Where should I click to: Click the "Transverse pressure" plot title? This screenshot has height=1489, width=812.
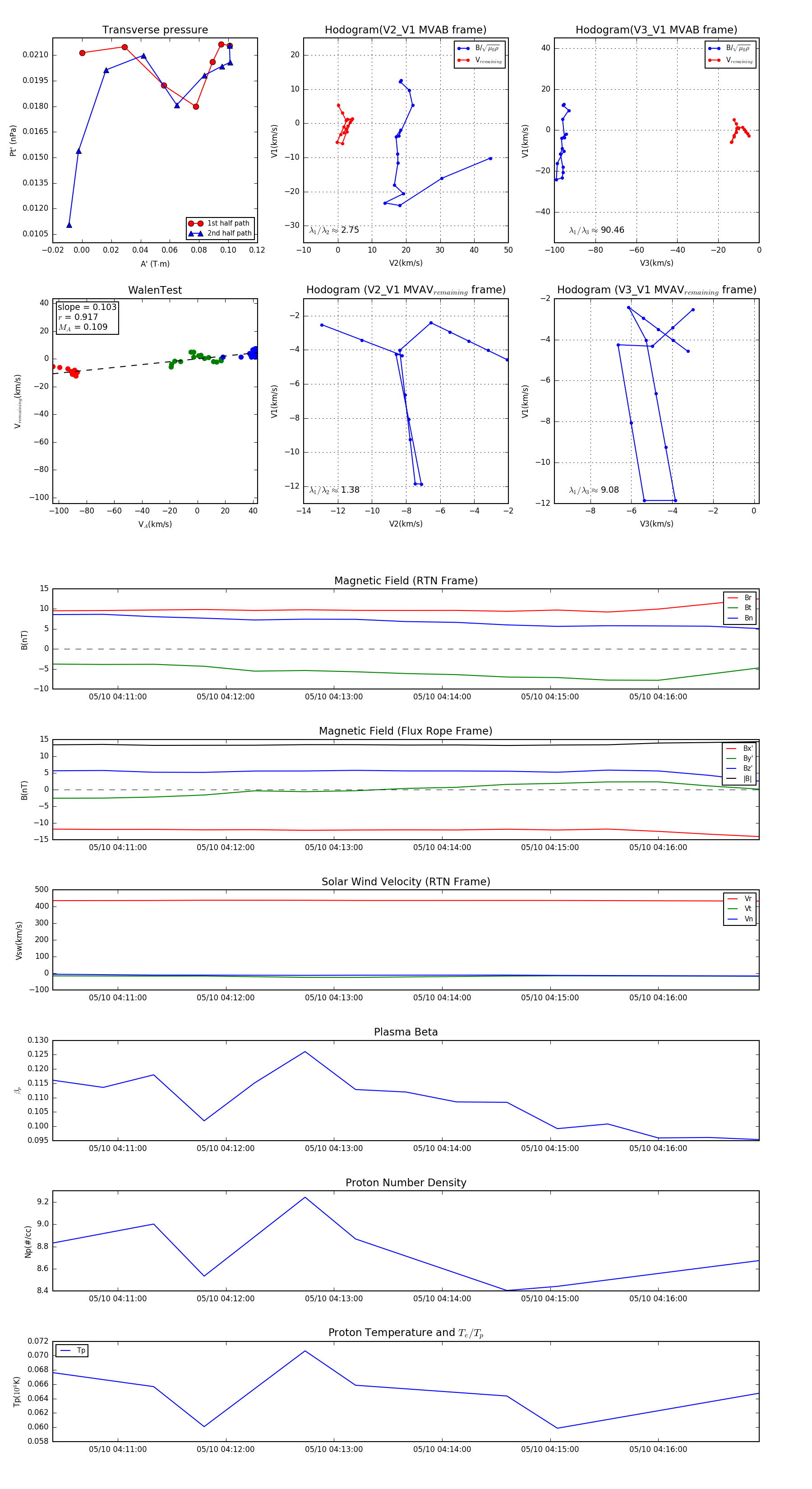point(155,30)
